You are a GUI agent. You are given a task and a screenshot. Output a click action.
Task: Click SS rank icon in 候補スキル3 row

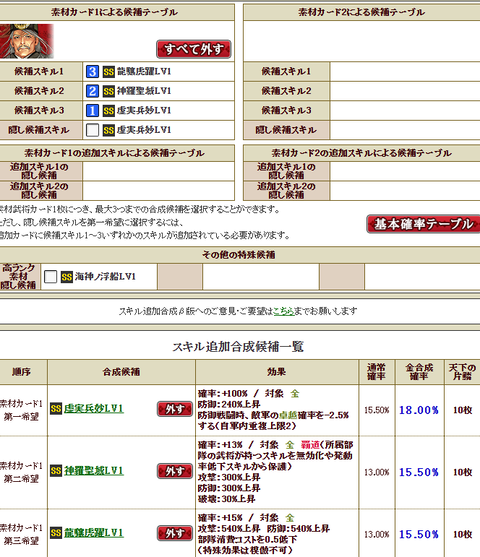[109, 111]
